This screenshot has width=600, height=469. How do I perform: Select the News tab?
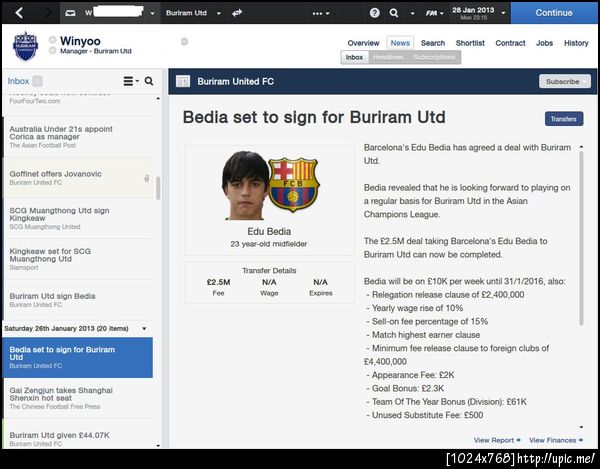click(x=400, y=43)
